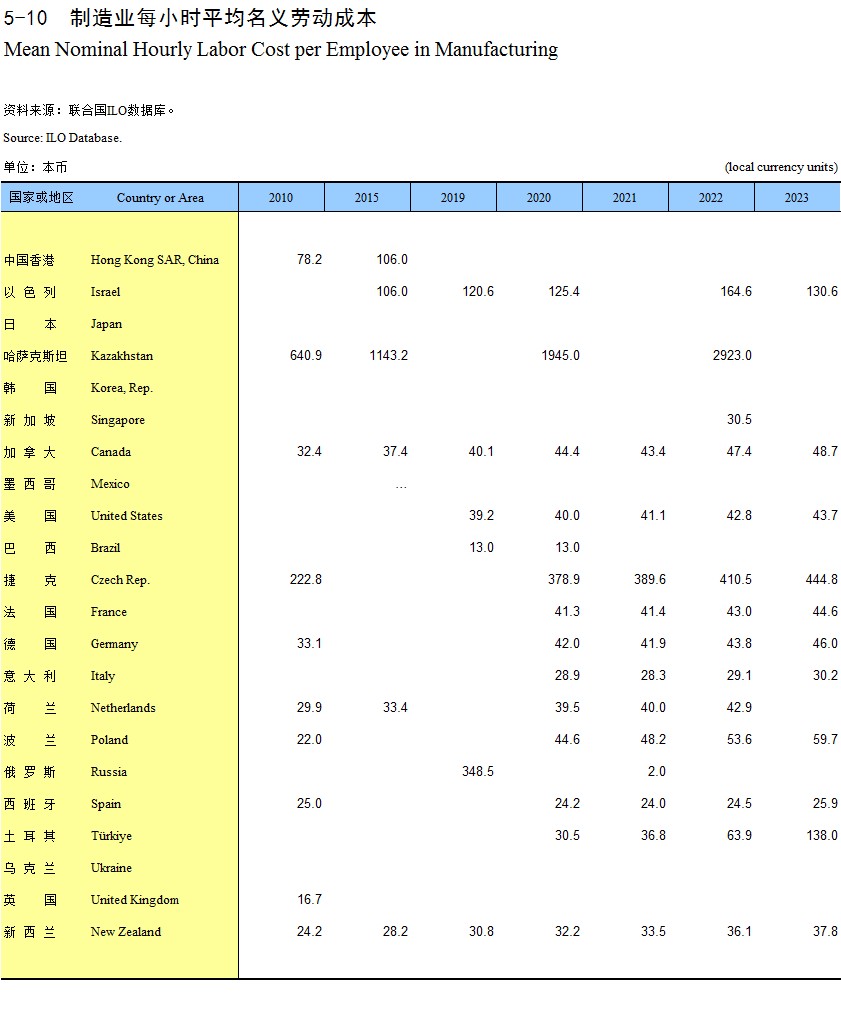Screen dimensions: 841x1012
Task: Select the Mean Nominal Hourly Labor Cost title
Action: 281,49
